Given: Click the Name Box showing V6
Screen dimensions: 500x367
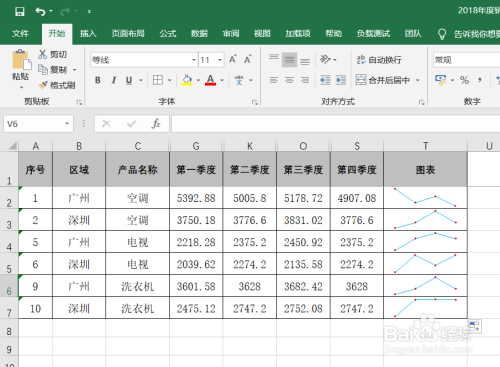Looking at the screenshot, I should pos(38,124).
